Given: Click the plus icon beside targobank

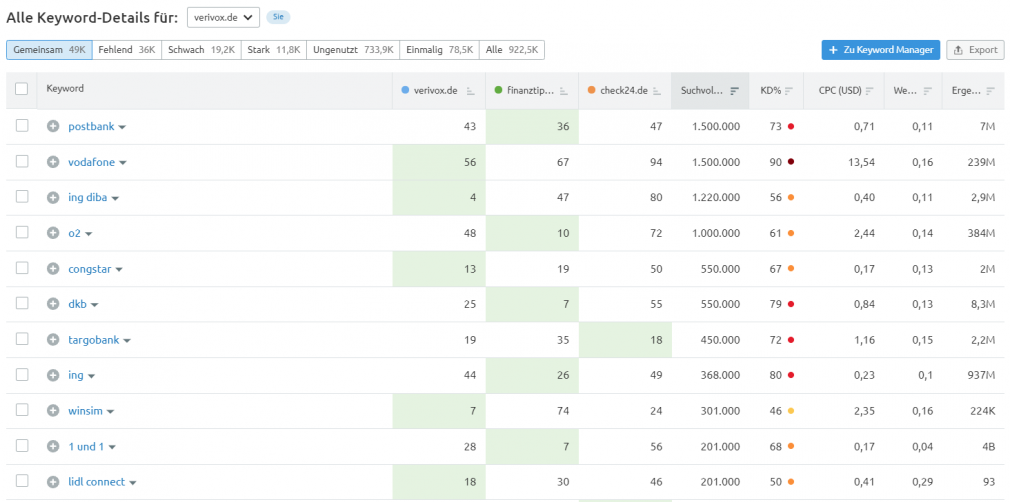Looking at the screenshot, I should [53, 339].
